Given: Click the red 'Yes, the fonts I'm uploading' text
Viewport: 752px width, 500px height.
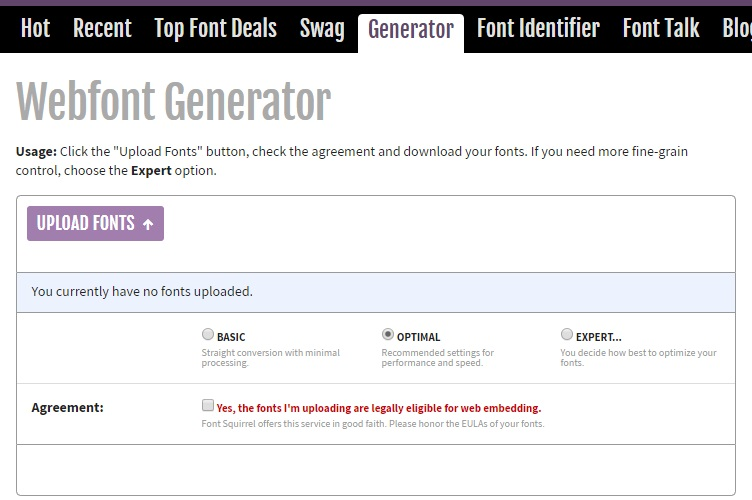Looking at the screenshot, I should pyautogui.click(x=378, y=408).
